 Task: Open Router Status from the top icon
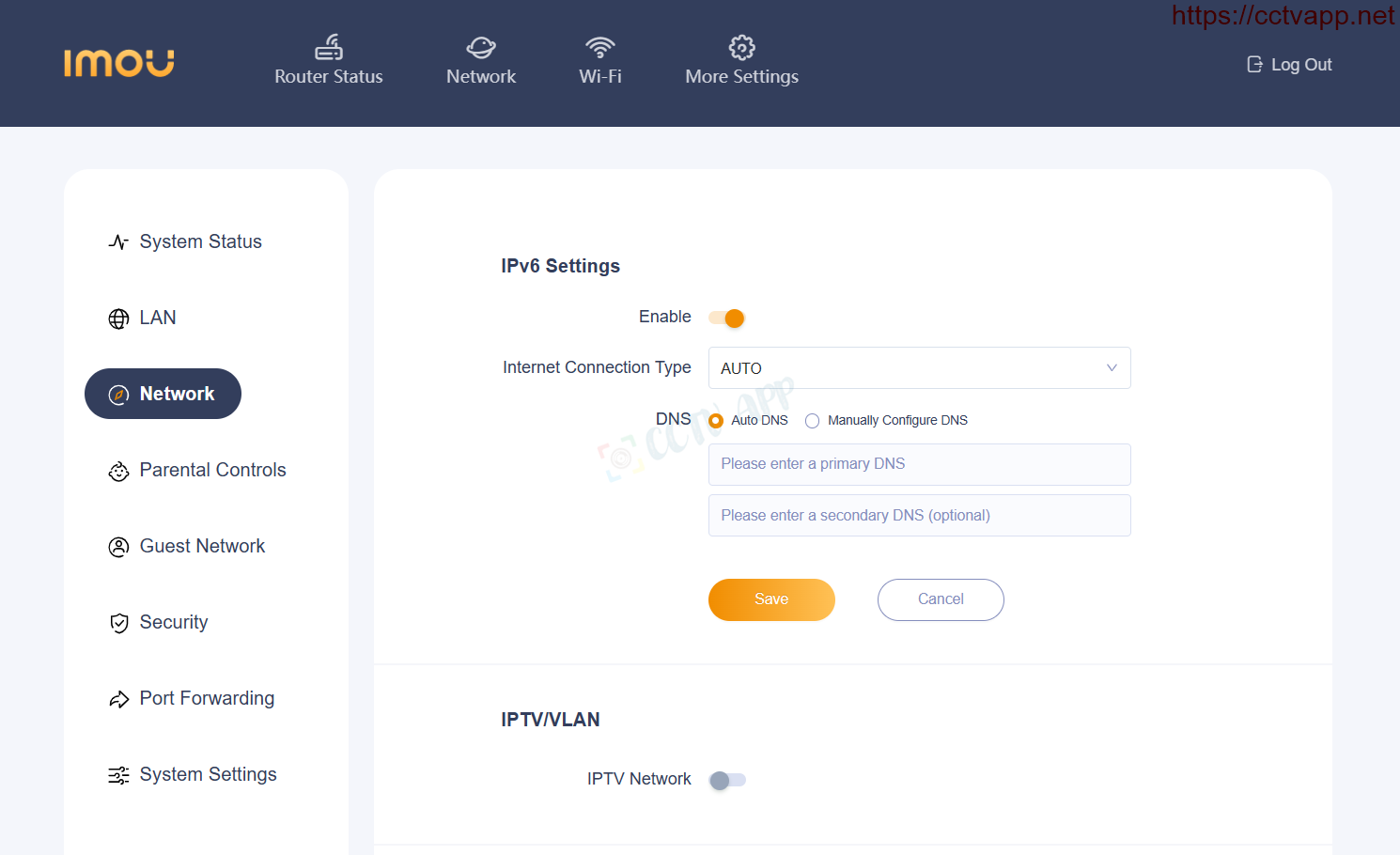click(329, 47)
